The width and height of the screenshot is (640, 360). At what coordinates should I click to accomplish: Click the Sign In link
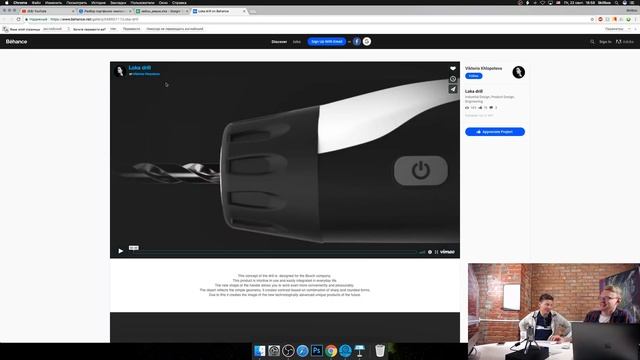[x=605, y=42]
